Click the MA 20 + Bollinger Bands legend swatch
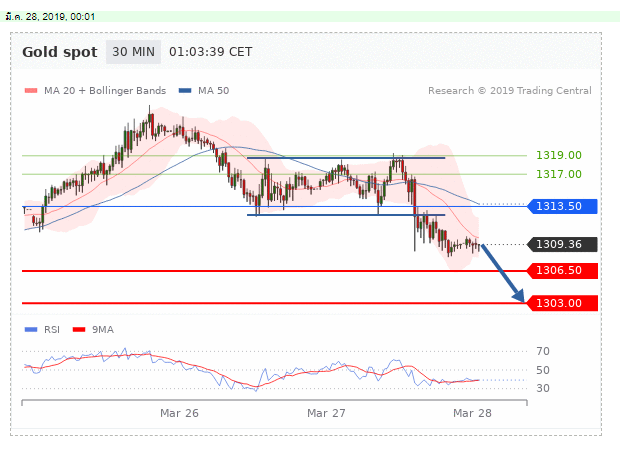 [x=31, y=91]
